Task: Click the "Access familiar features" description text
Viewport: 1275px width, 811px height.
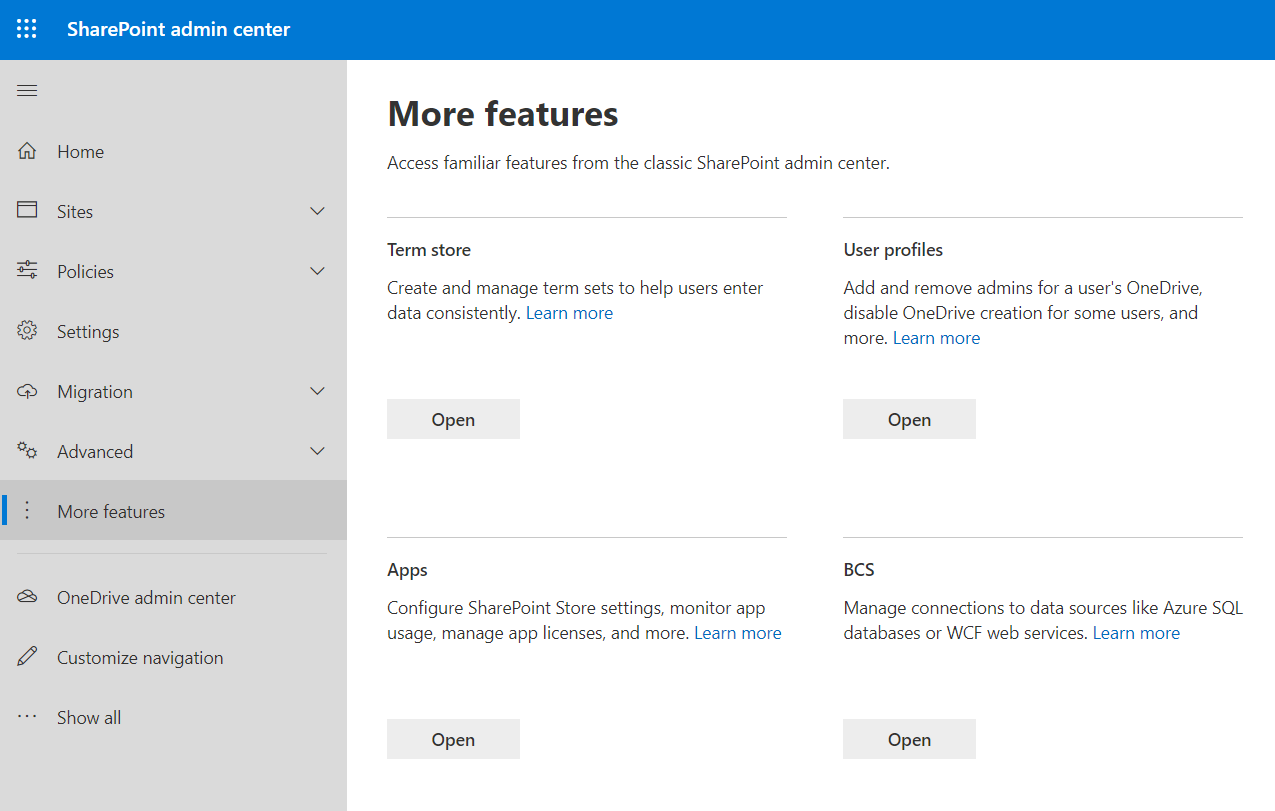Action: (x=638, y=163)
